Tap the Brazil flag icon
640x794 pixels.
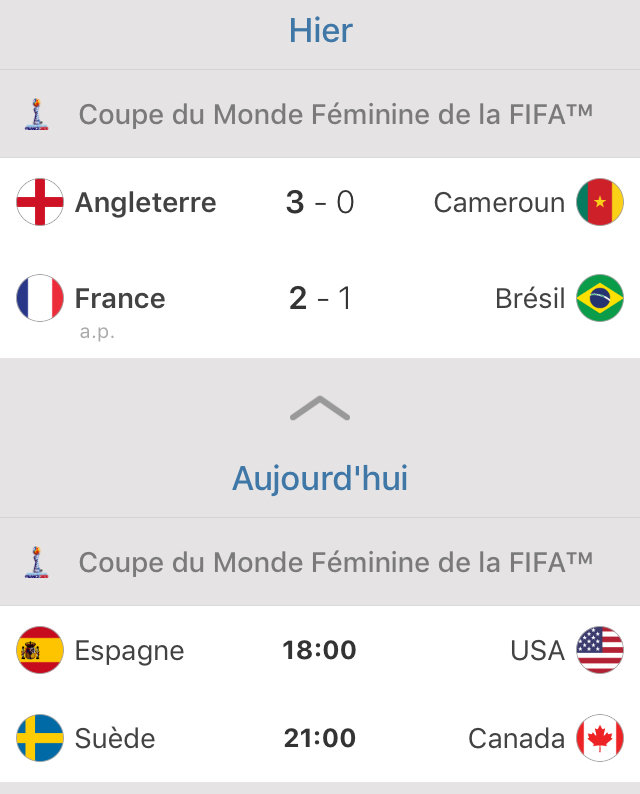click(600, 298)
